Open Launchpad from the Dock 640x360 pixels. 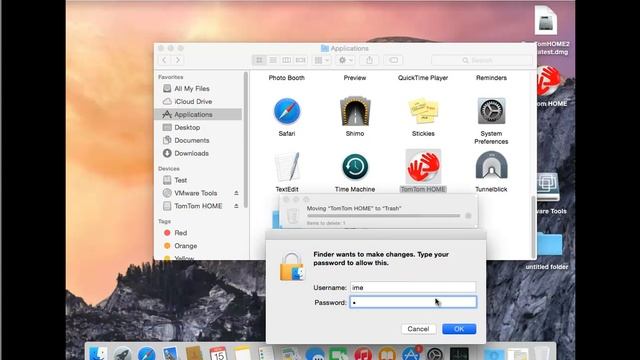(122, 353)
